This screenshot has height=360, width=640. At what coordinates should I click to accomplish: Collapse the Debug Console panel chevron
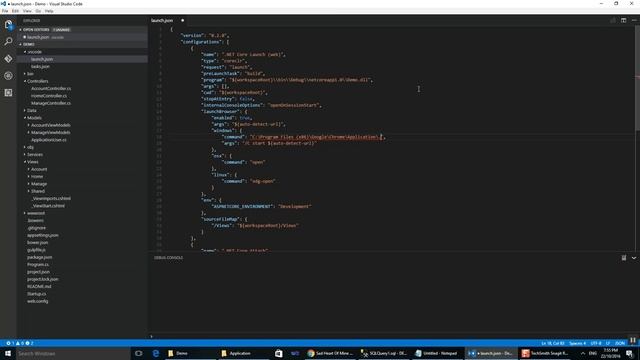click(634, 258)
